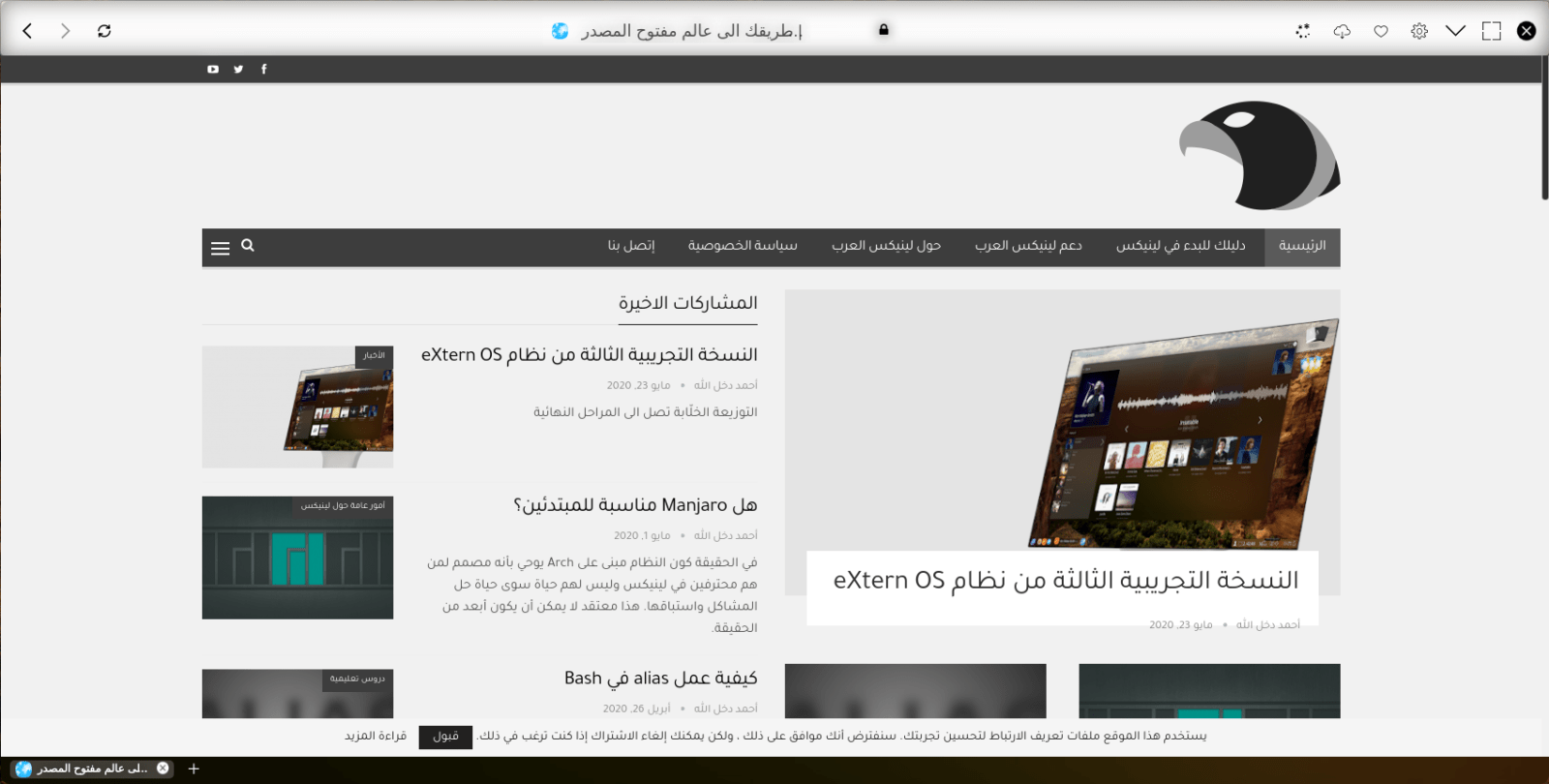
Task: Click the أمور عامة حول لينيكس category tag
Action: click(x=343, y=505)
